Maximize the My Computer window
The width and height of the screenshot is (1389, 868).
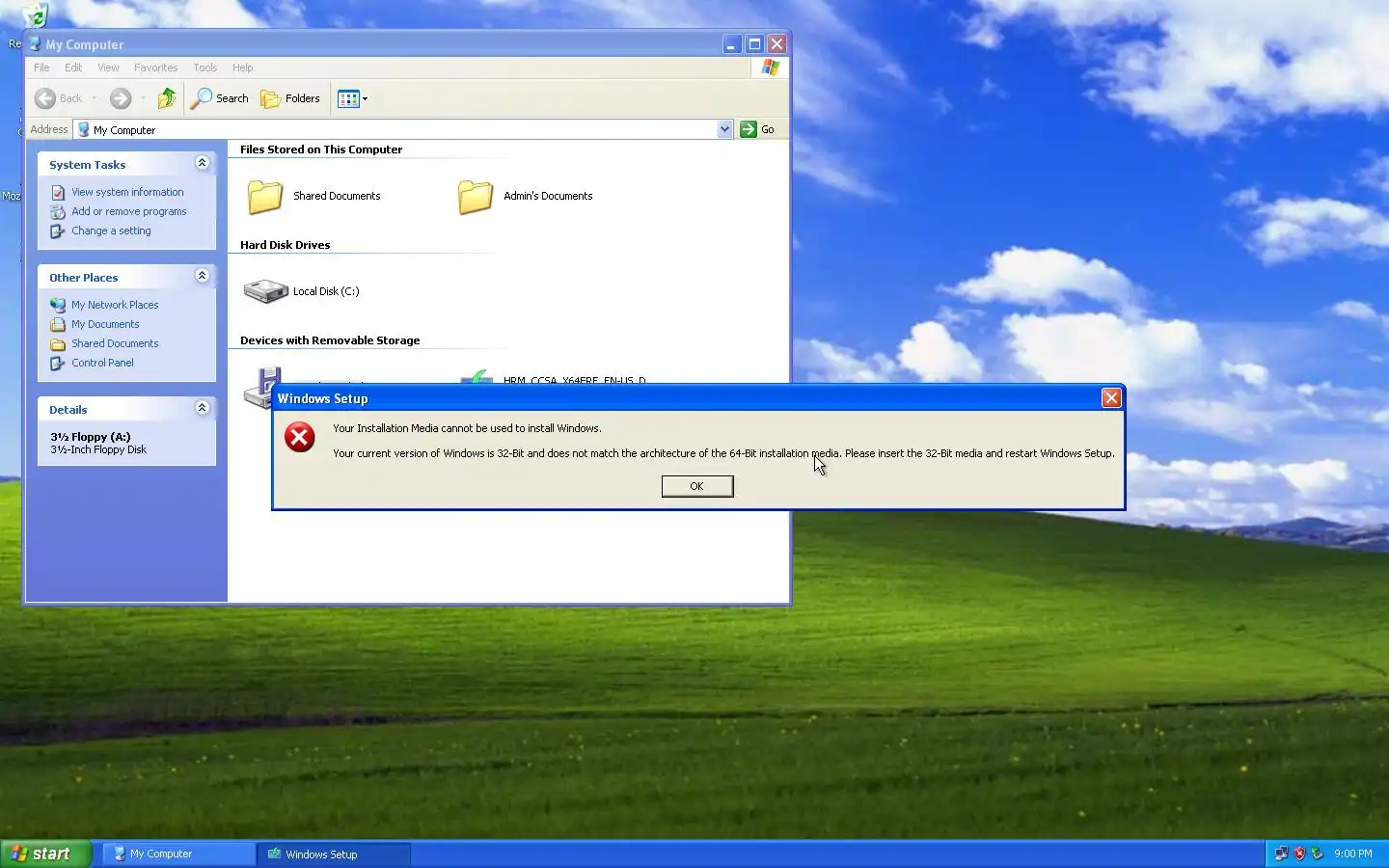(754, 44)
